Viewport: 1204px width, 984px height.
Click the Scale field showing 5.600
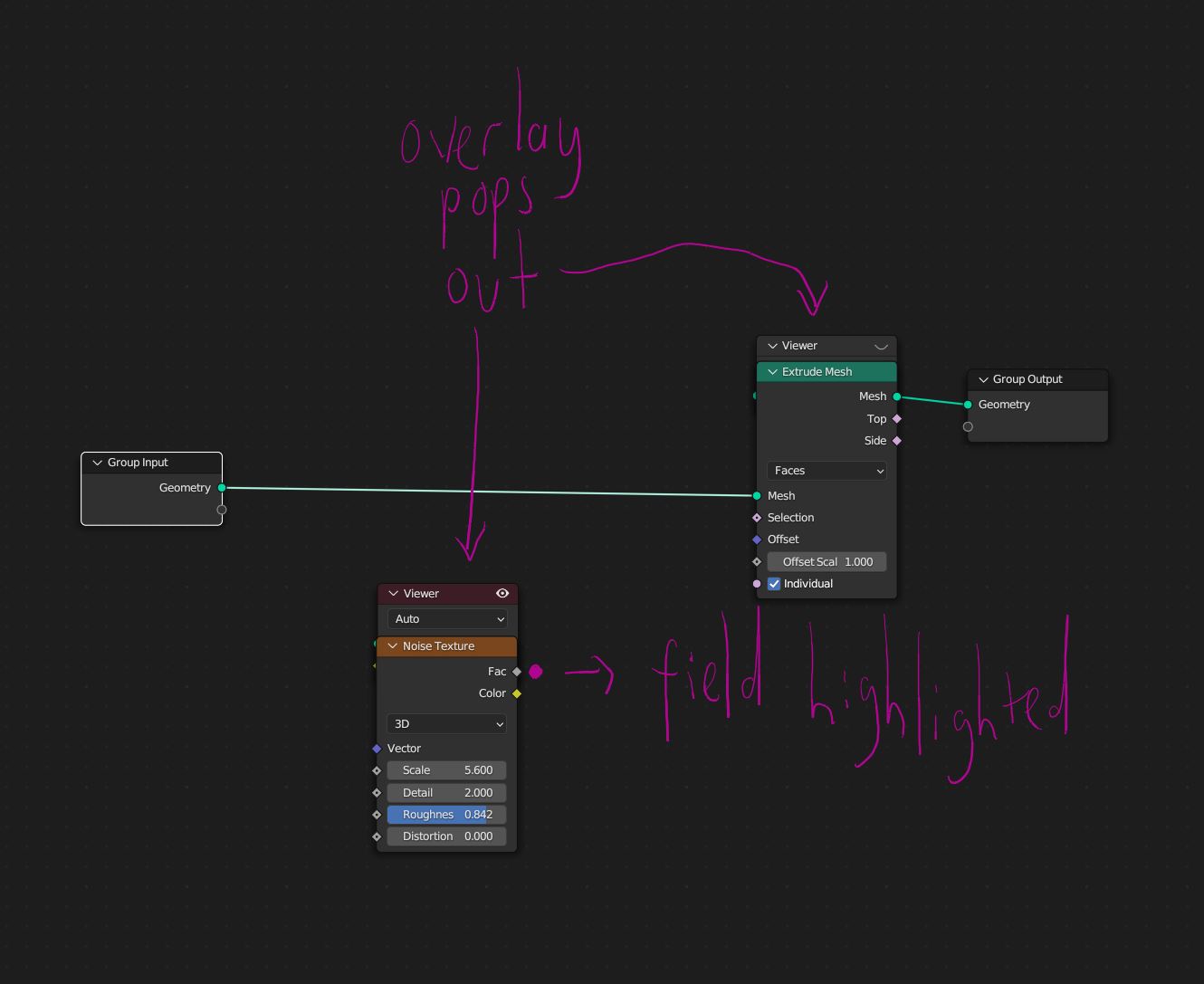click(447, 770)
